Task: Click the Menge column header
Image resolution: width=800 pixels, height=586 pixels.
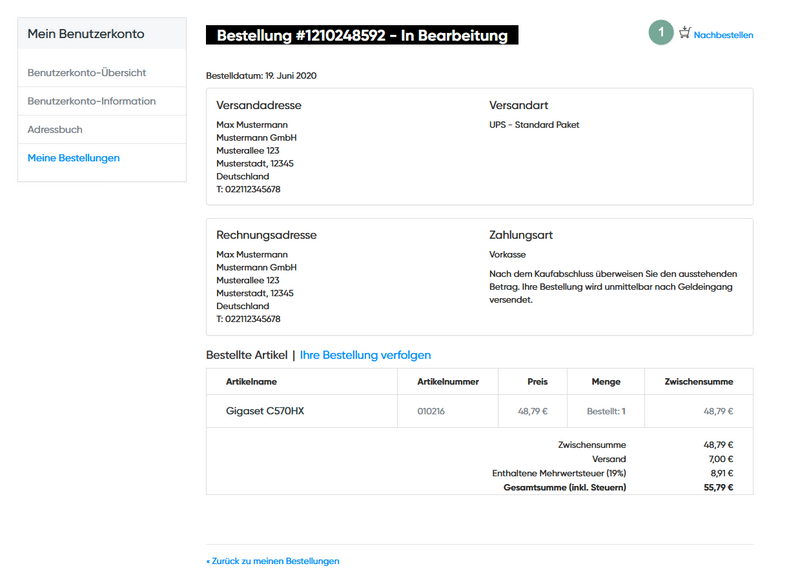Action: tap(605, 381)
